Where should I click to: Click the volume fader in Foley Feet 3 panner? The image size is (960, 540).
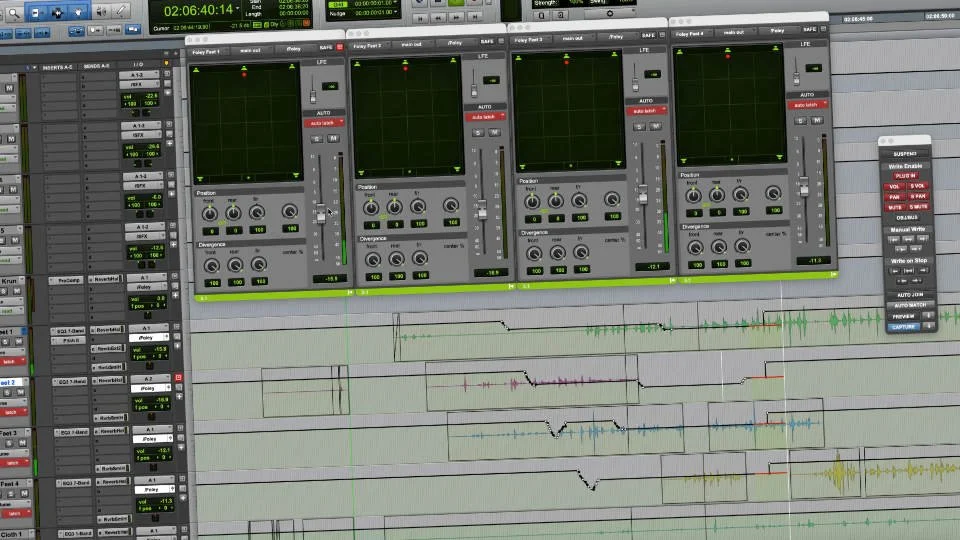coord(643,194)
